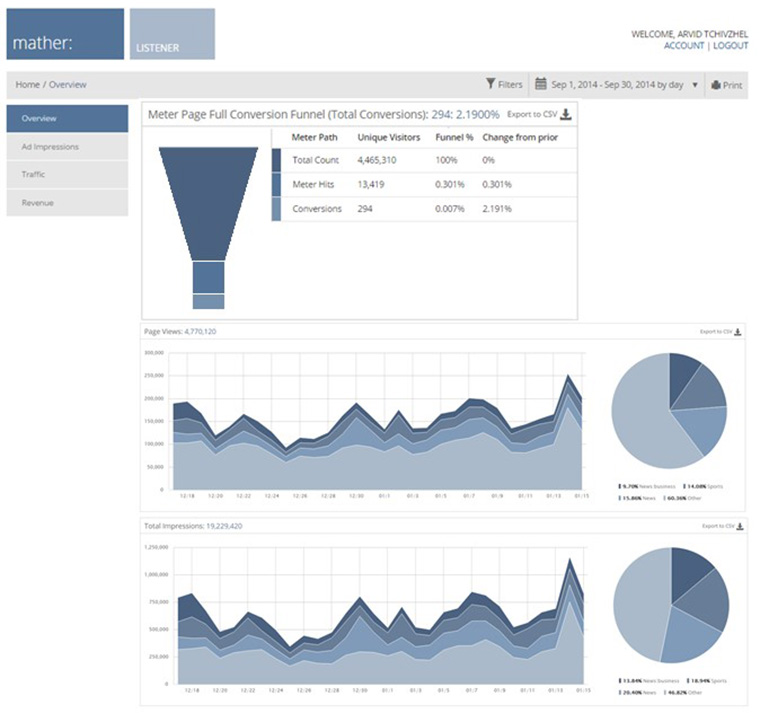Image resolution: width=760 pixels, height=713 pixels.
Task: Open Ad Impressions sidebar tab
Action: pyautogui.click(x=67, y=147)
